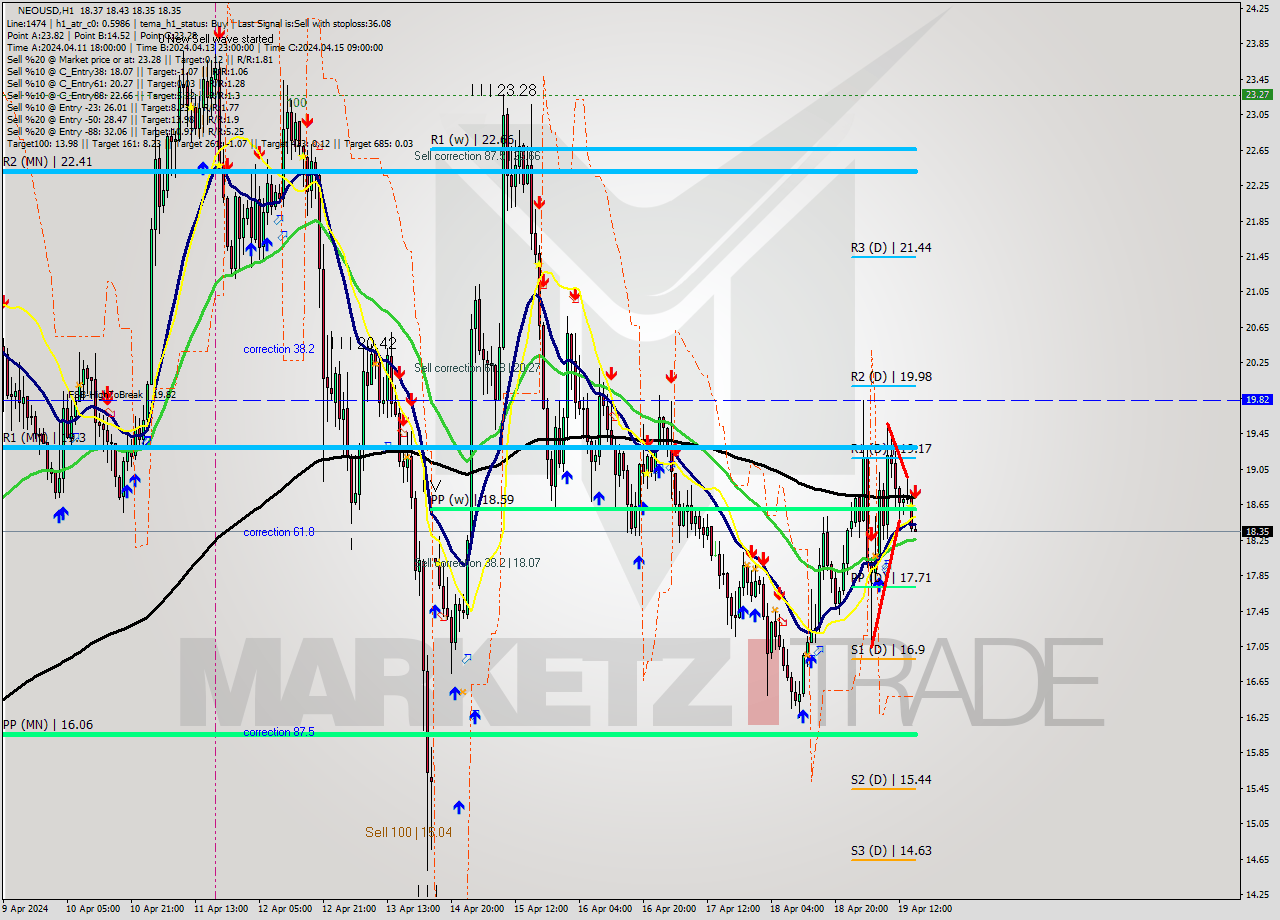Click the 'PP (MN) | 16.06' label
Viewport: 1280px width, 920px height.
tap(48, 724)
